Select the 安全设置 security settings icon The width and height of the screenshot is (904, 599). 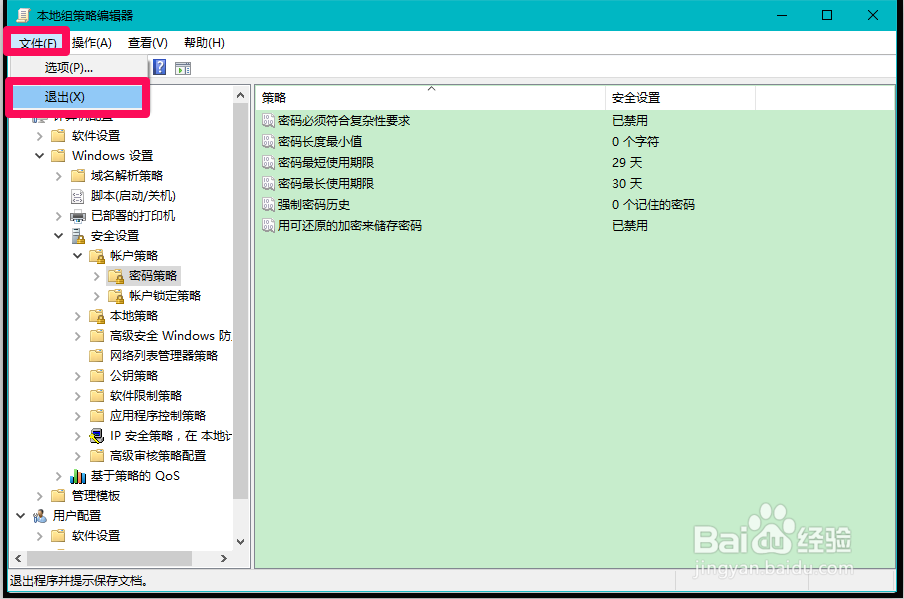pyautogui.click(x=78, y=235)
